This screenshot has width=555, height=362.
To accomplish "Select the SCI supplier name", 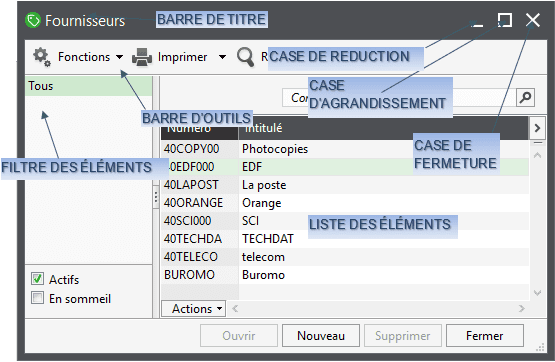I will click(251, 221).
